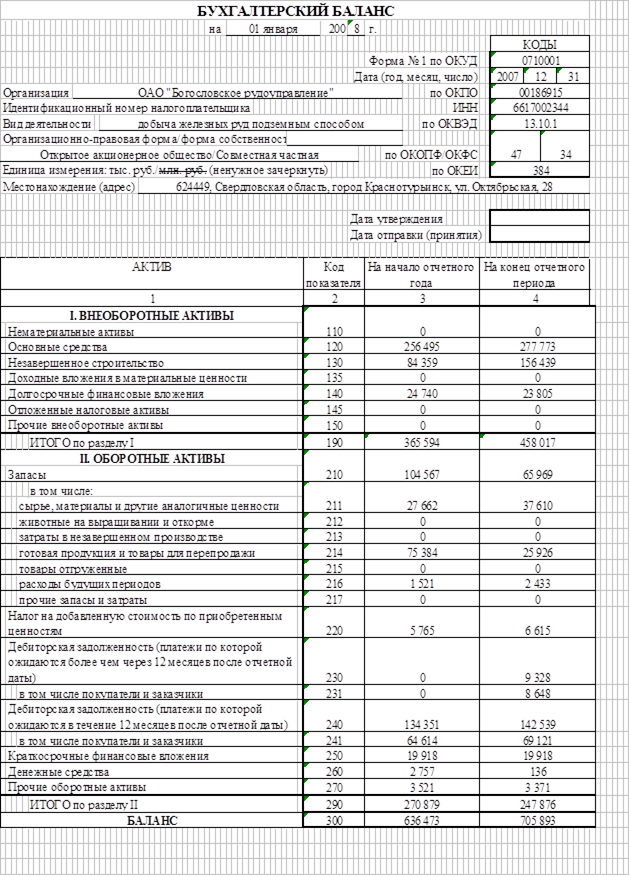Select balance total 705 893
The width and height of the screenshot is (630, 876).
[537, 820]
